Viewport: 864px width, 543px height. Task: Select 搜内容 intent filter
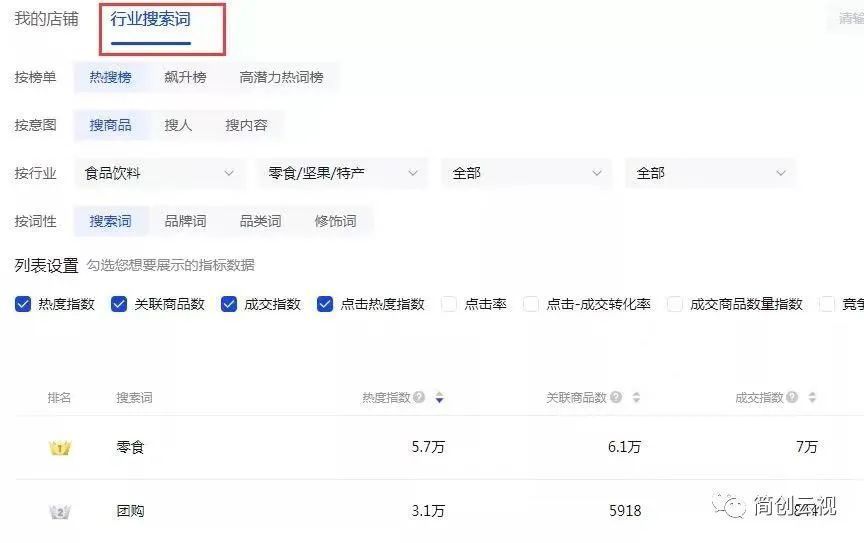point(246,125)
